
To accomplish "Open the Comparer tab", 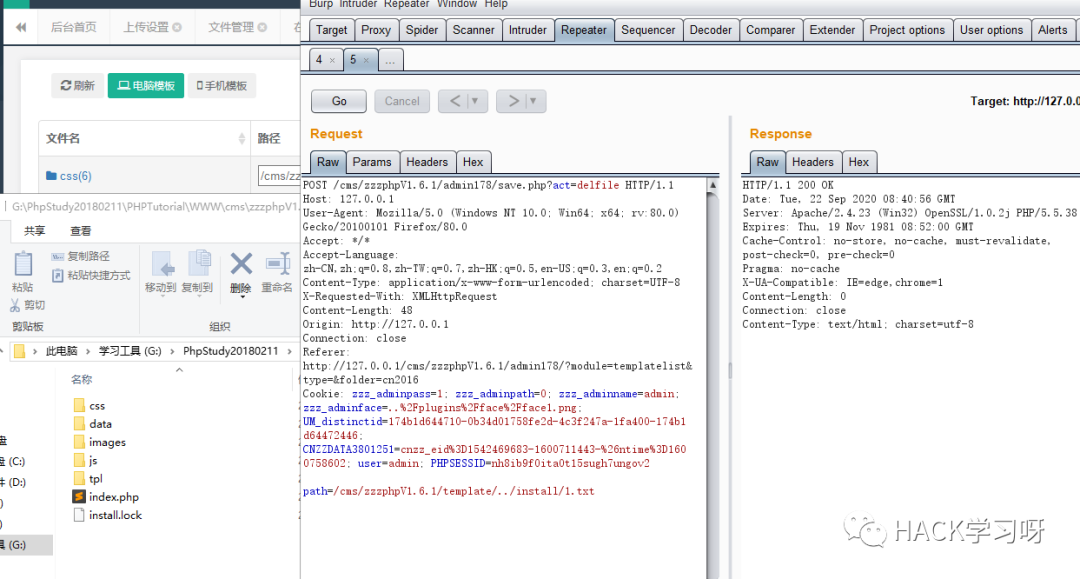I will 771,30.
